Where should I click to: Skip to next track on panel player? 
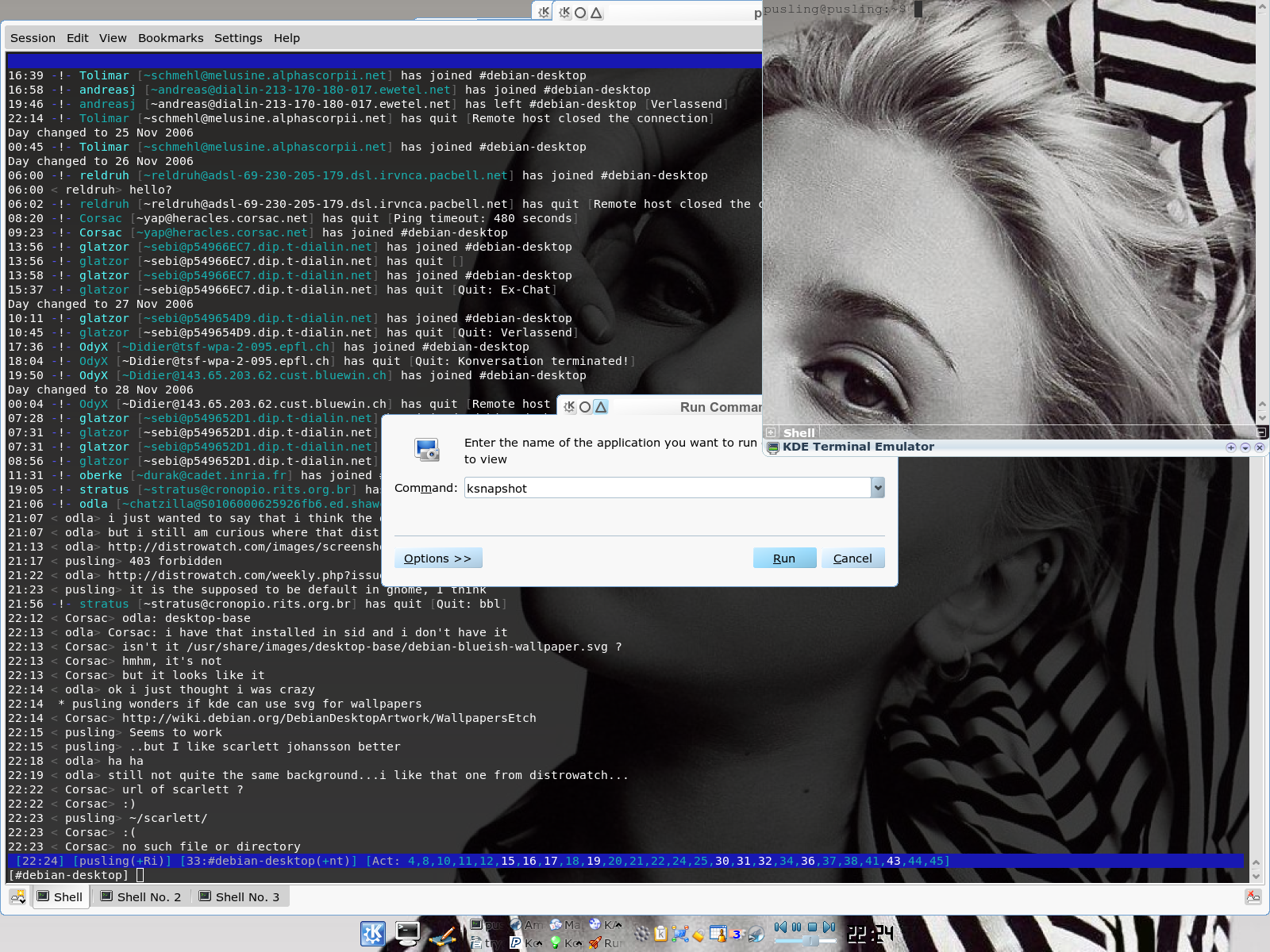pos(829,927)
